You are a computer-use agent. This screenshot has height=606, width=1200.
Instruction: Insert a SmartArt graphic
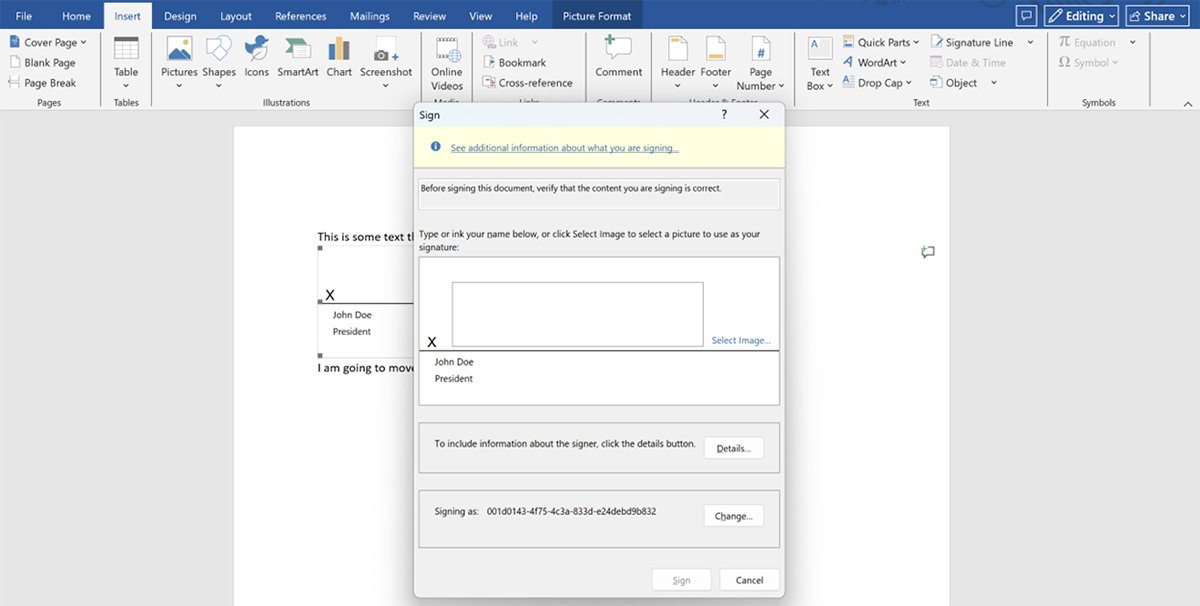point(297,58)
